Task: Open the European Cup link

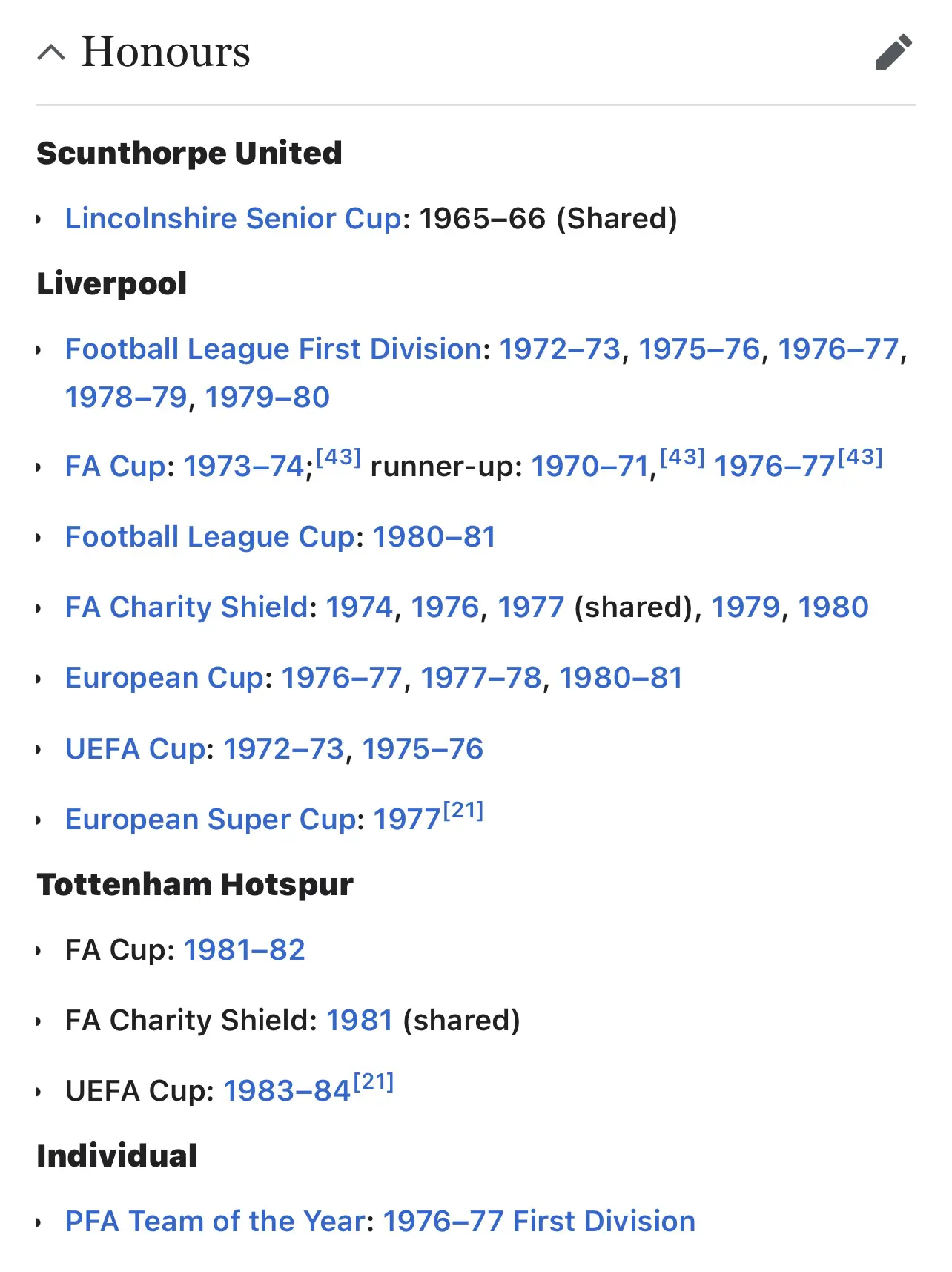Action: pyautogui.click(x=164, y=678)
